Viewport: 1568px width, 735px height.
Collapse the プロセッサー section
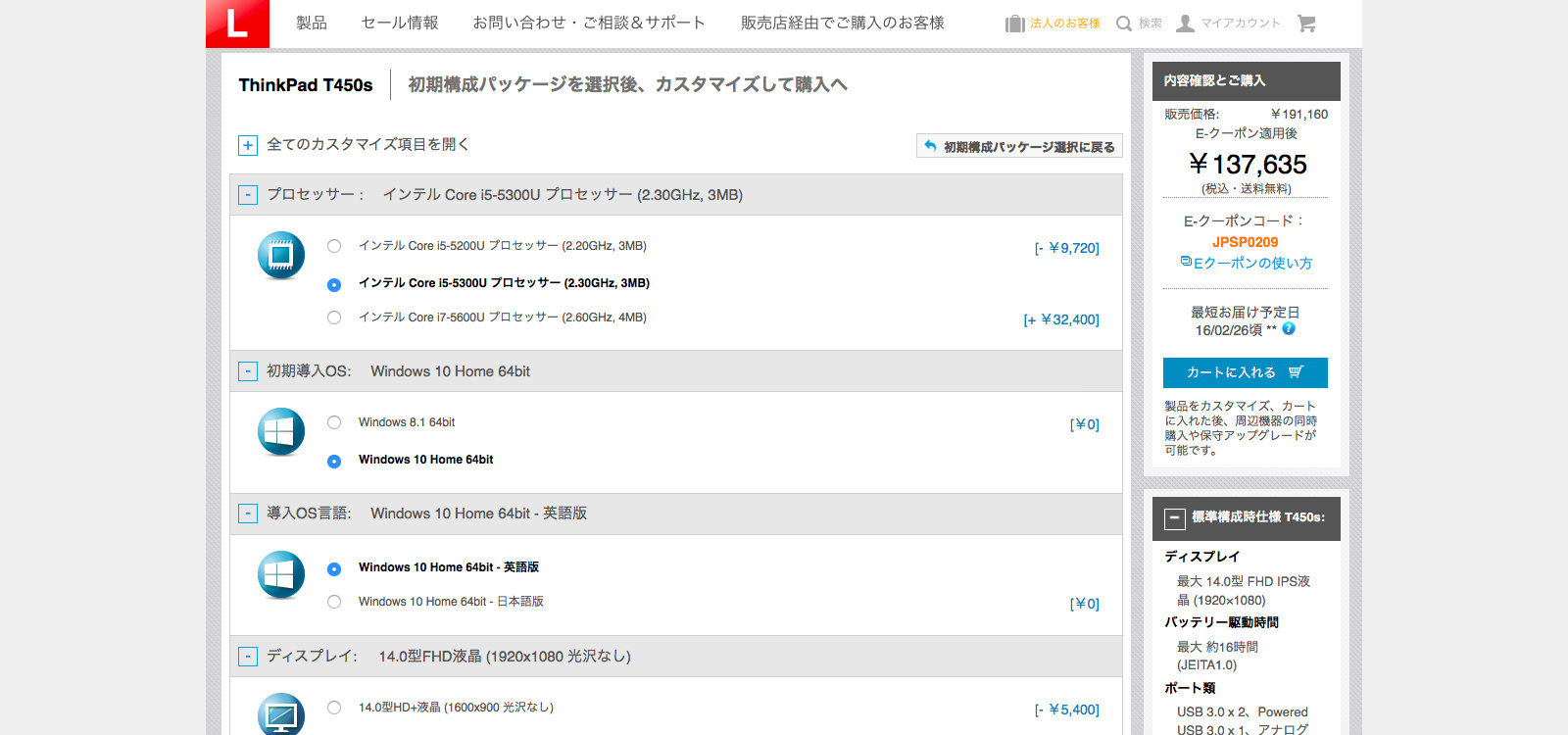pos(248,195)
